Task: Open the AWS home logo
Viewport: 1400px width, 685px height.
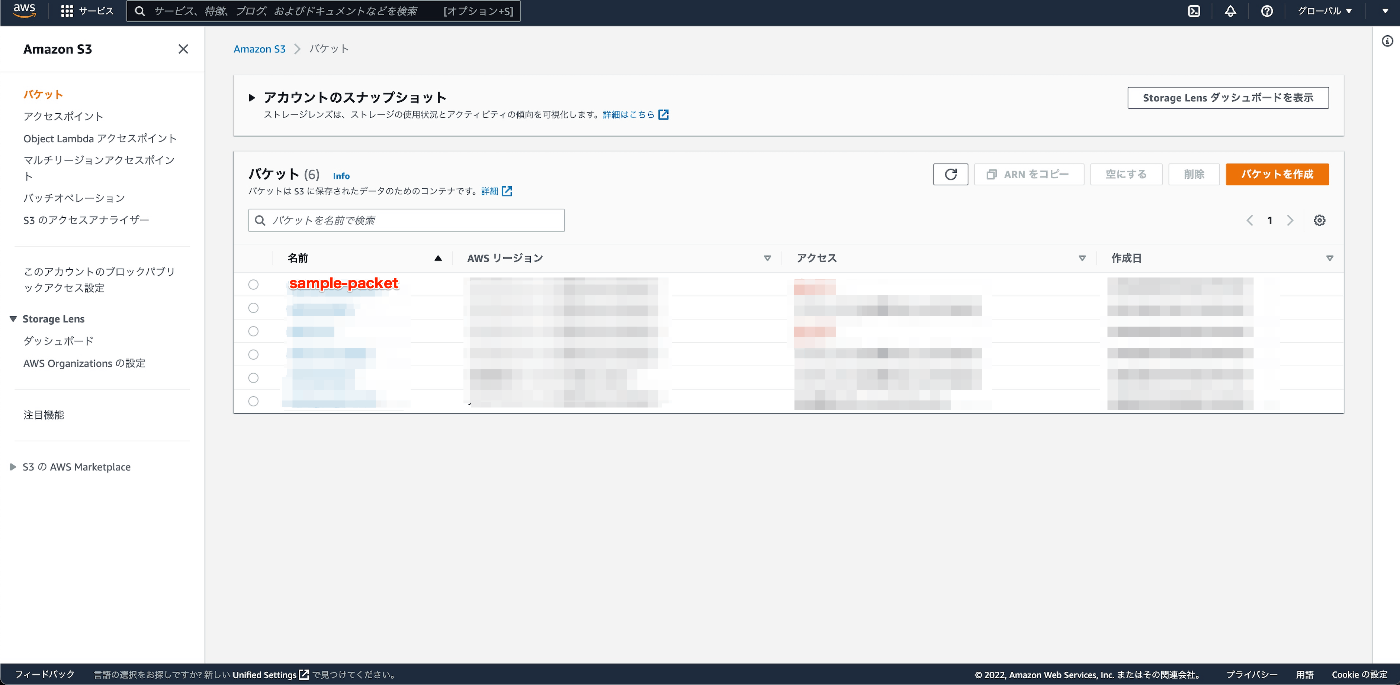Action: (24, 11)
